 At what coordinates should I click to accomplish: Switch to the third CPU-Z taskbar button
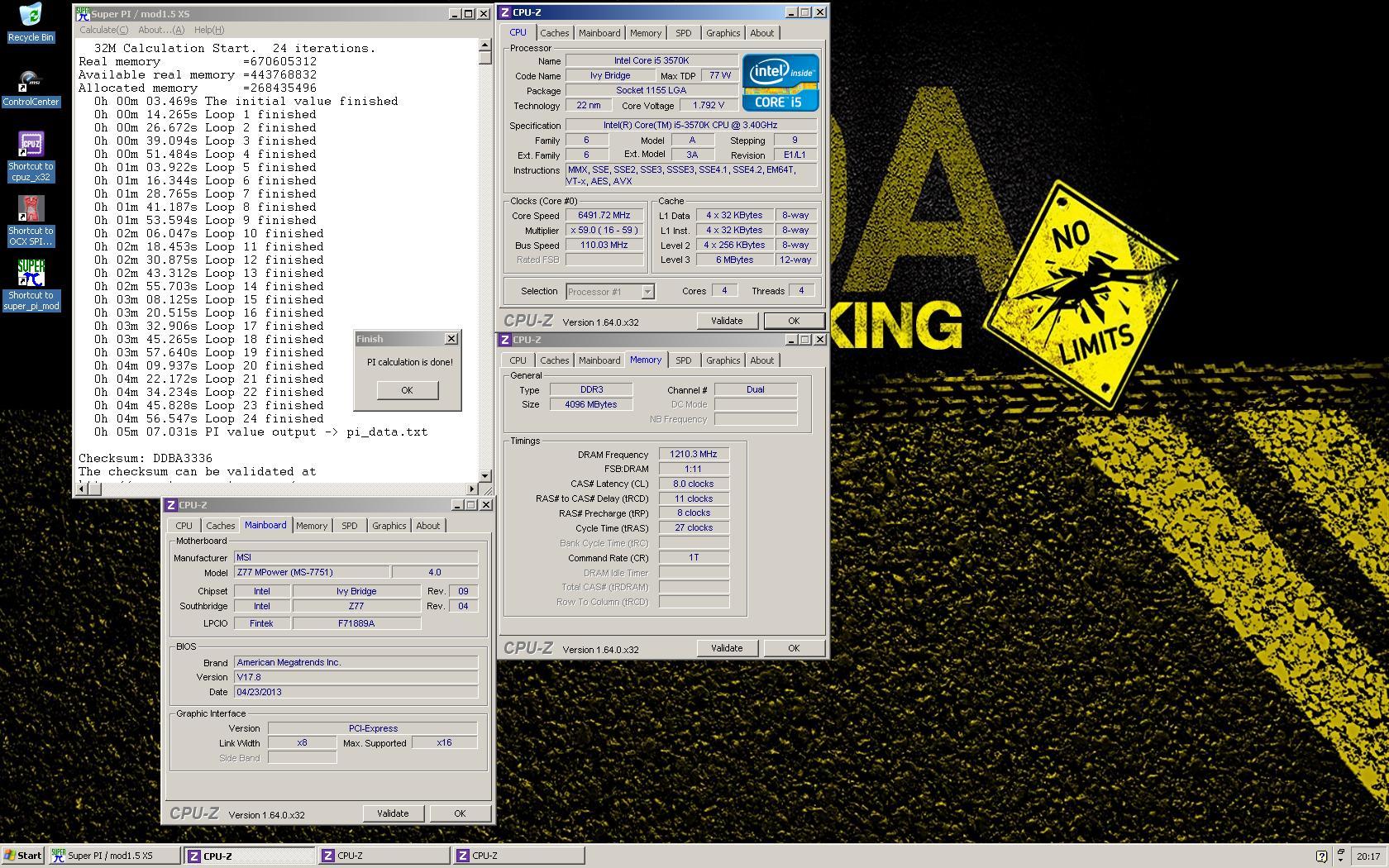tap(519, 856)
